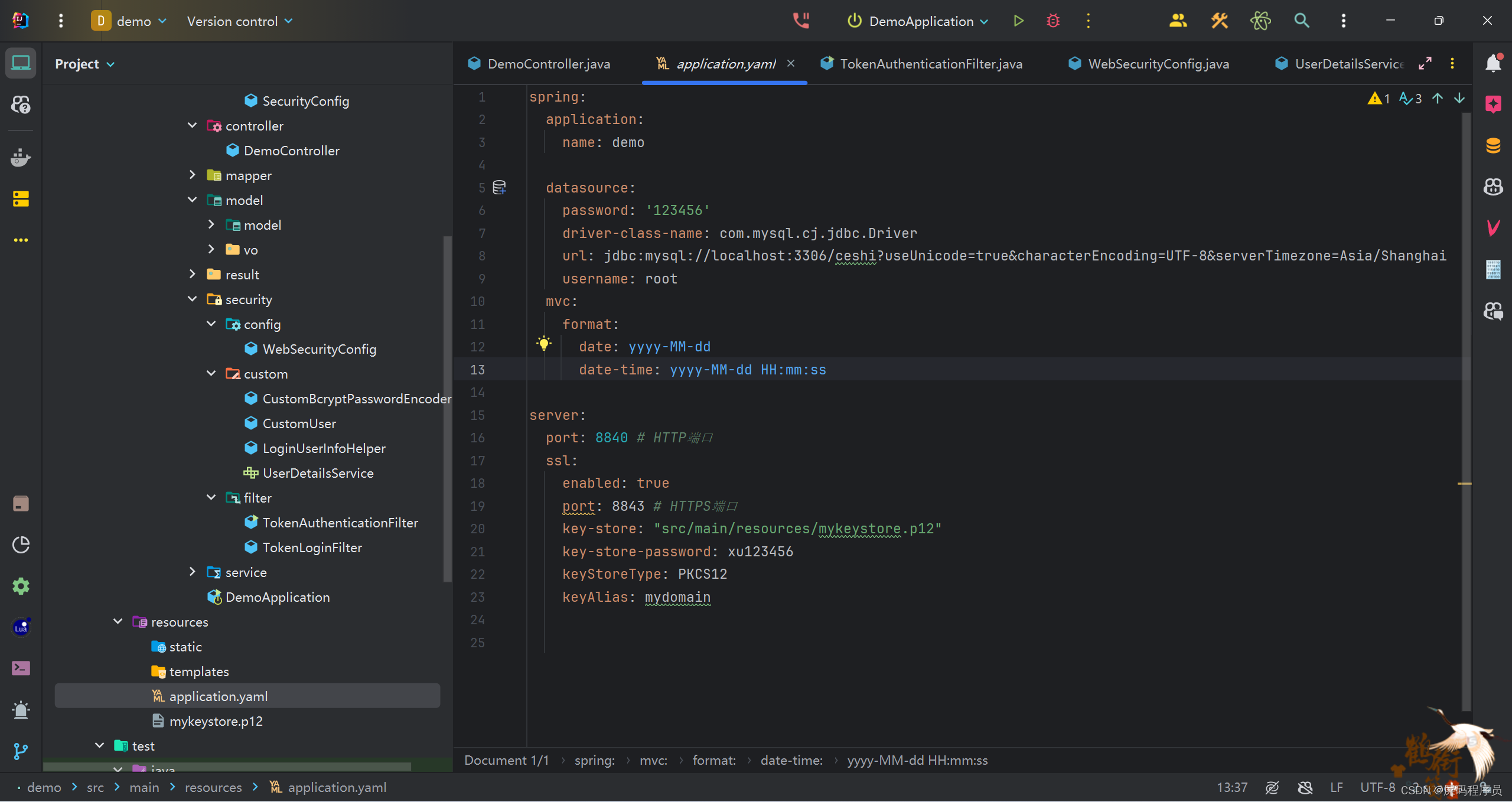Click the lightbulb hint on line 12
The image size is (1512, 802).
[544, 343]
